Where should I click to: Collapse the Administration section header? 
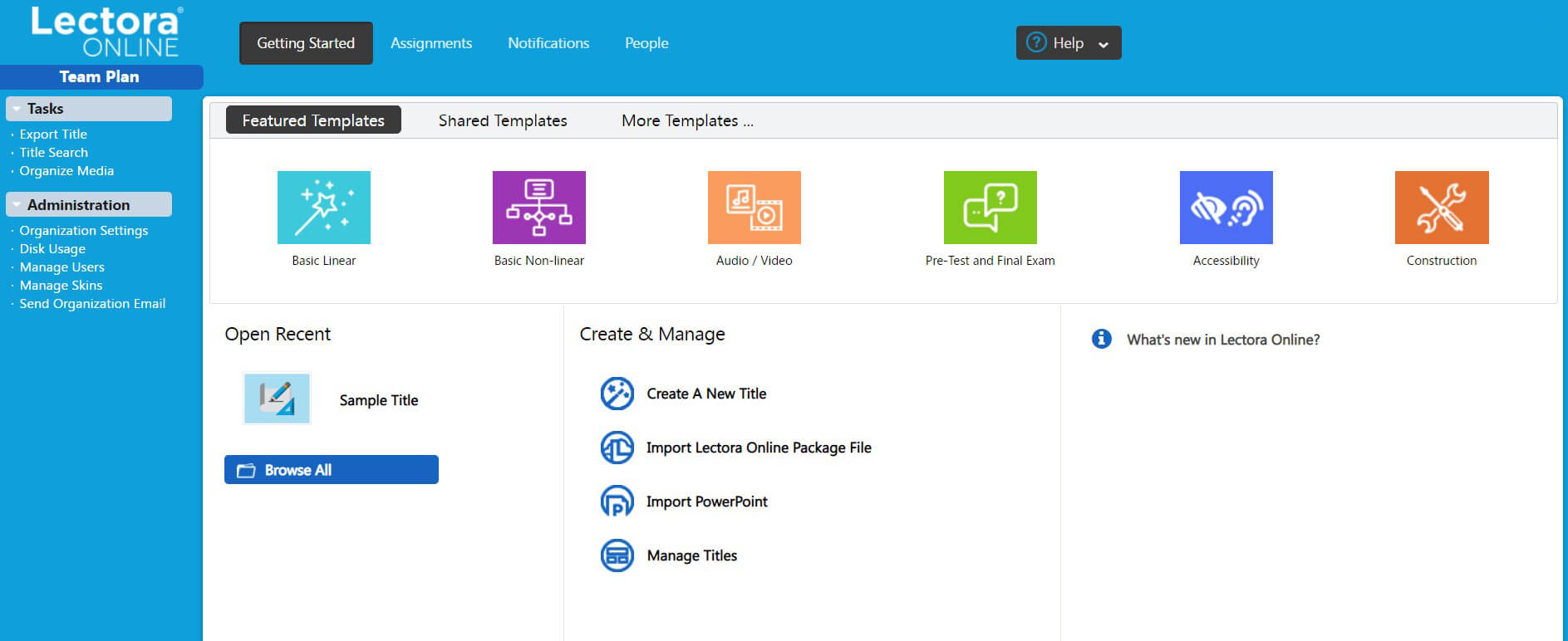point(89,204)
